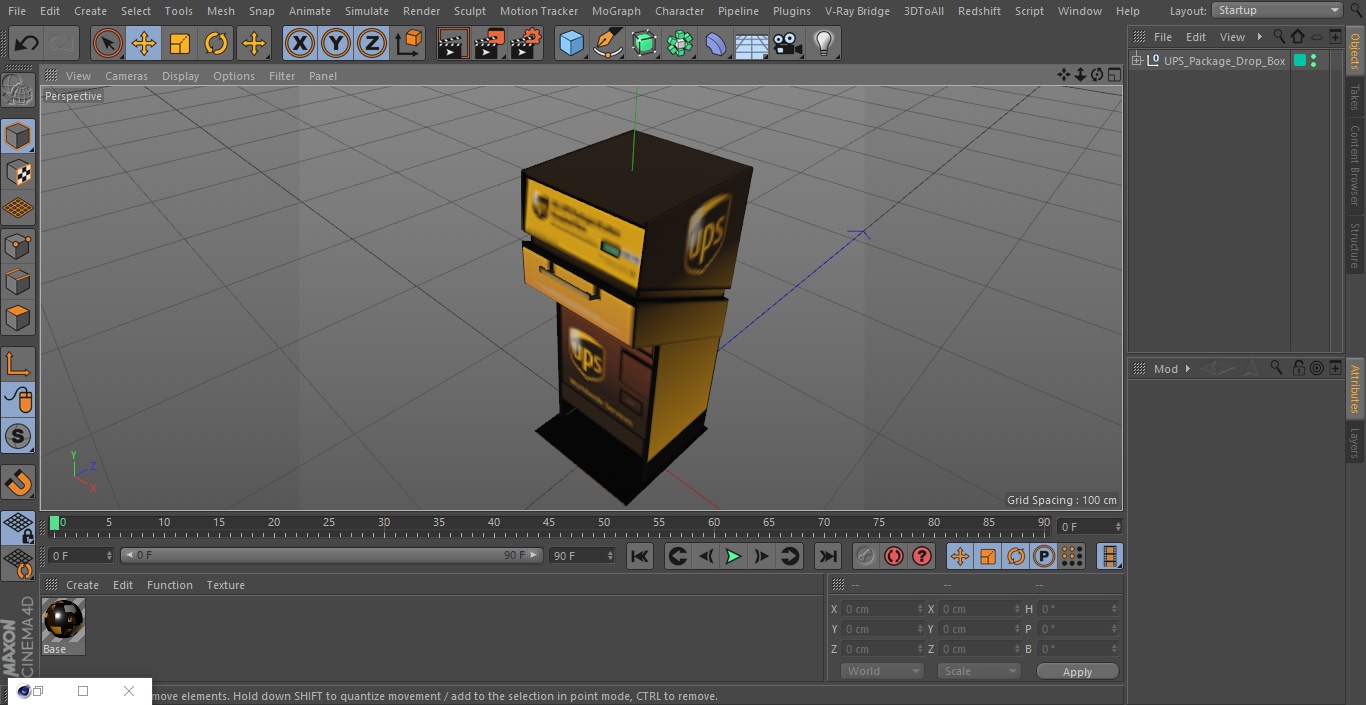
Task: Click the current frame field 0 F
Action: point(81,555)
